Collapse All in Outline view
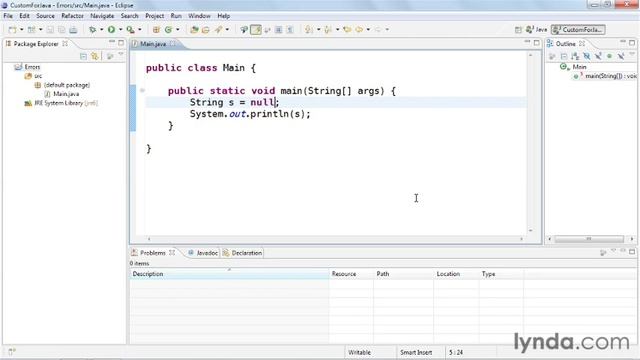 (x=564, y=56)
